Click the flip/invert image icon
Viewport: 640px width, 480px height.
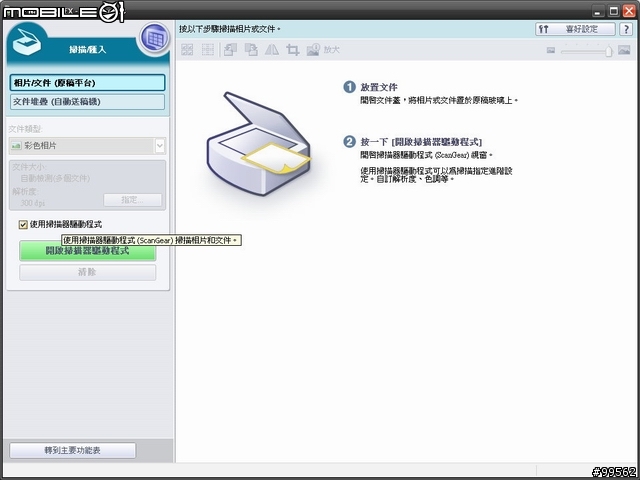(x=272, y=50)
